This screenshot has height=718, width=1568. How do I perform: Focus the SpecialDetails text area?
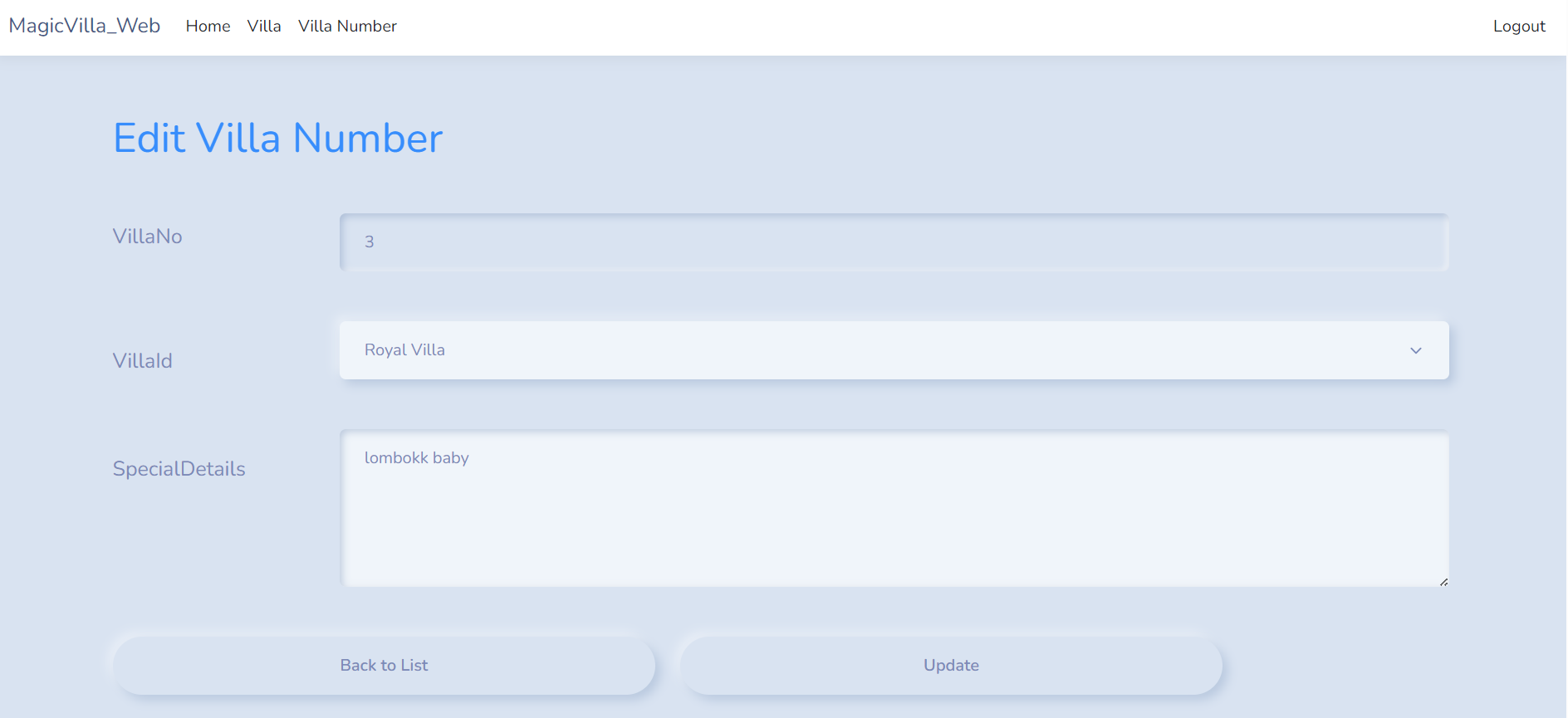pyautogui.click(x=894, y=508)
